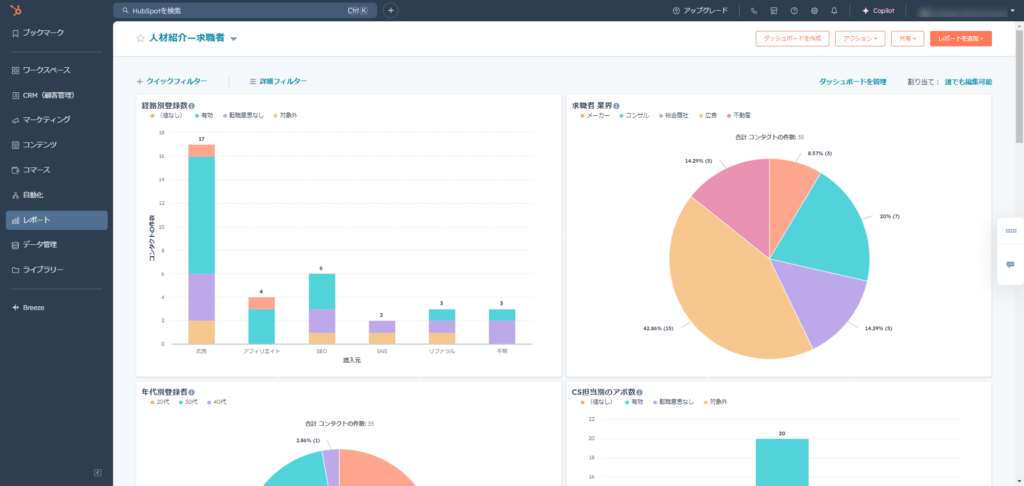Open Copilot sparkle button
The height and width of the screenshot is (486, 1024).
tap(878, 10)
